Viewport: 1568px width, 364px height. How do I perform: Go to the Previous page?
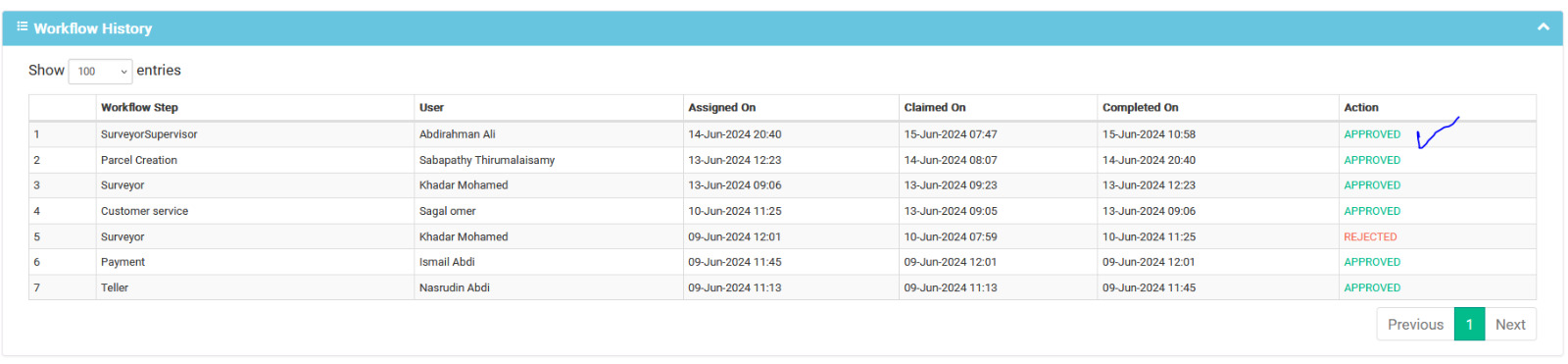1415,325
